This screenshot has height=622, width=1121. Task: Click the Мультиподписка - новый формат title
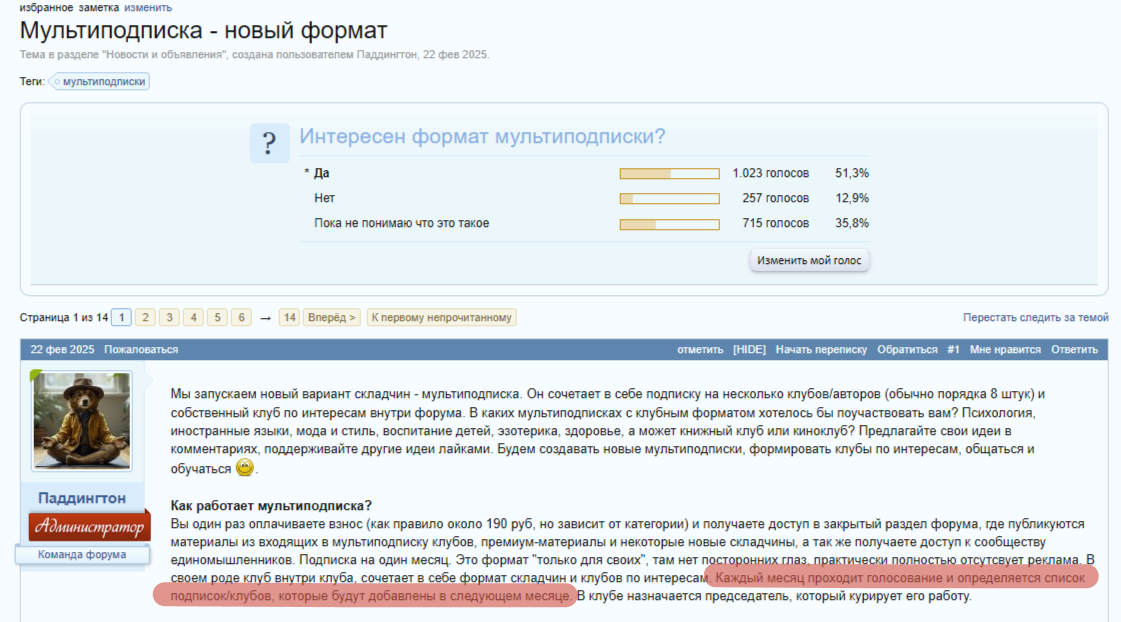coord(203,31)
